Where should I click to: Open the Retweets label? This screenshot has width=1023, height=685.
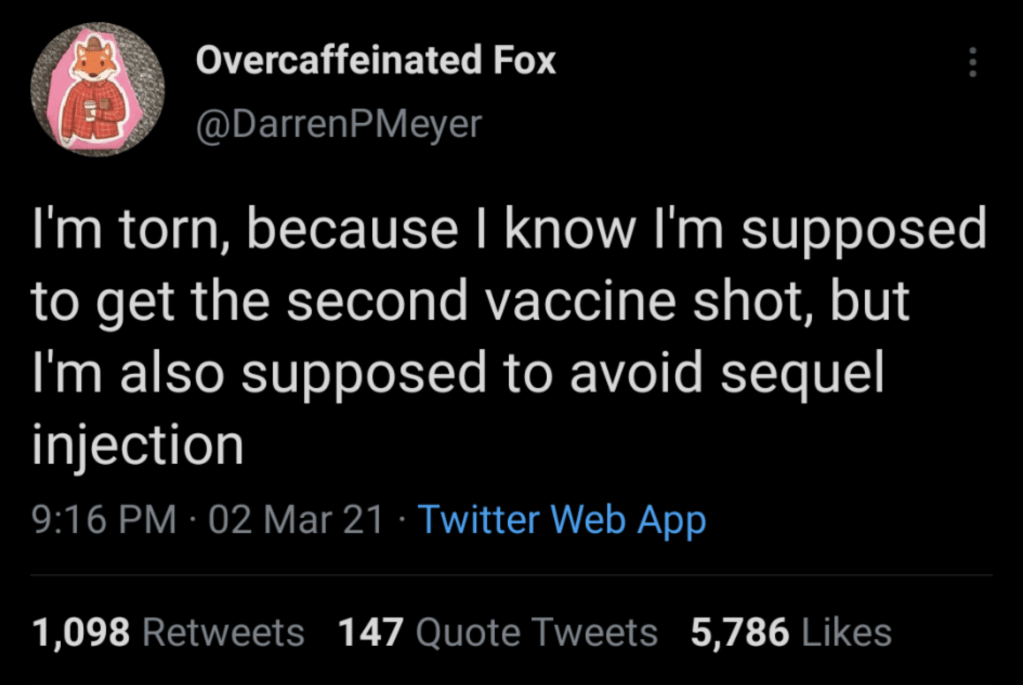[x=224, y=632]
